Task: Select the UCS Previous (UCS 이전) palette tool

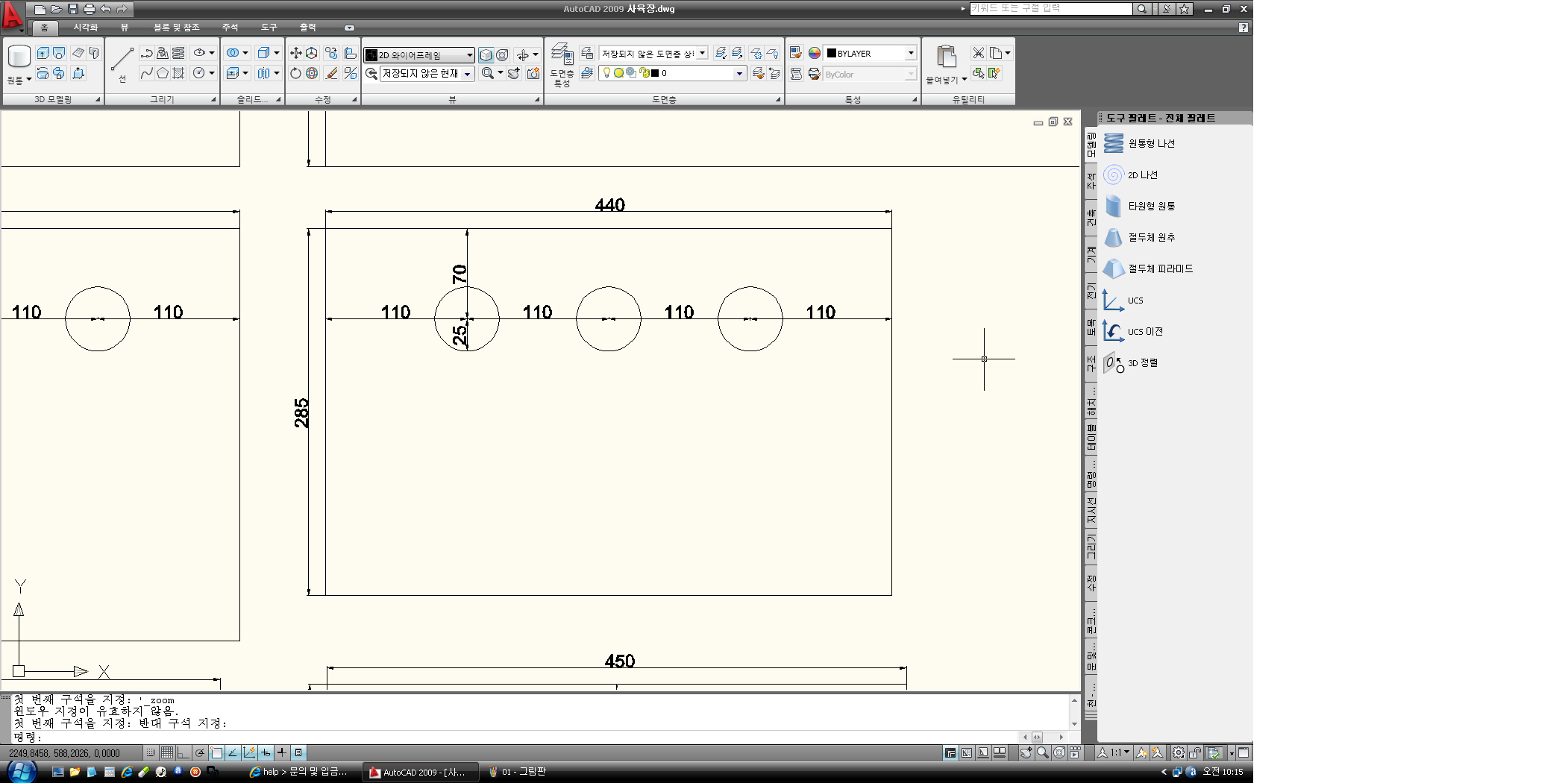Action: pyautogui.click(x=1133, y=331)
